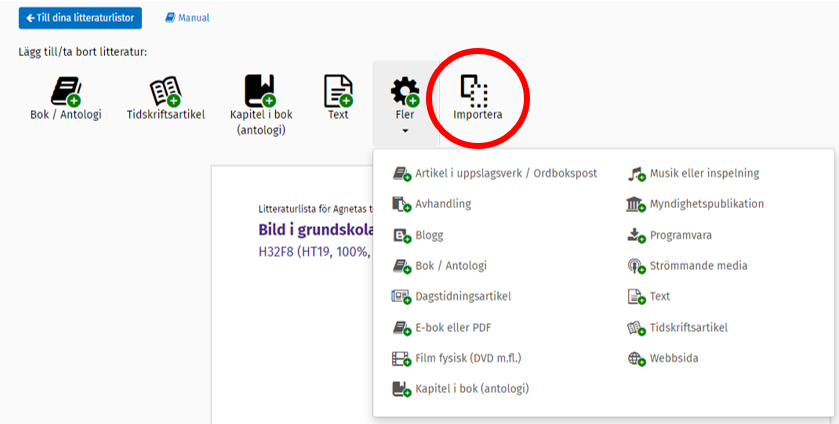
Task: Click the Tidskriftsartikel toolbar icon
Action: coord(166,91)
